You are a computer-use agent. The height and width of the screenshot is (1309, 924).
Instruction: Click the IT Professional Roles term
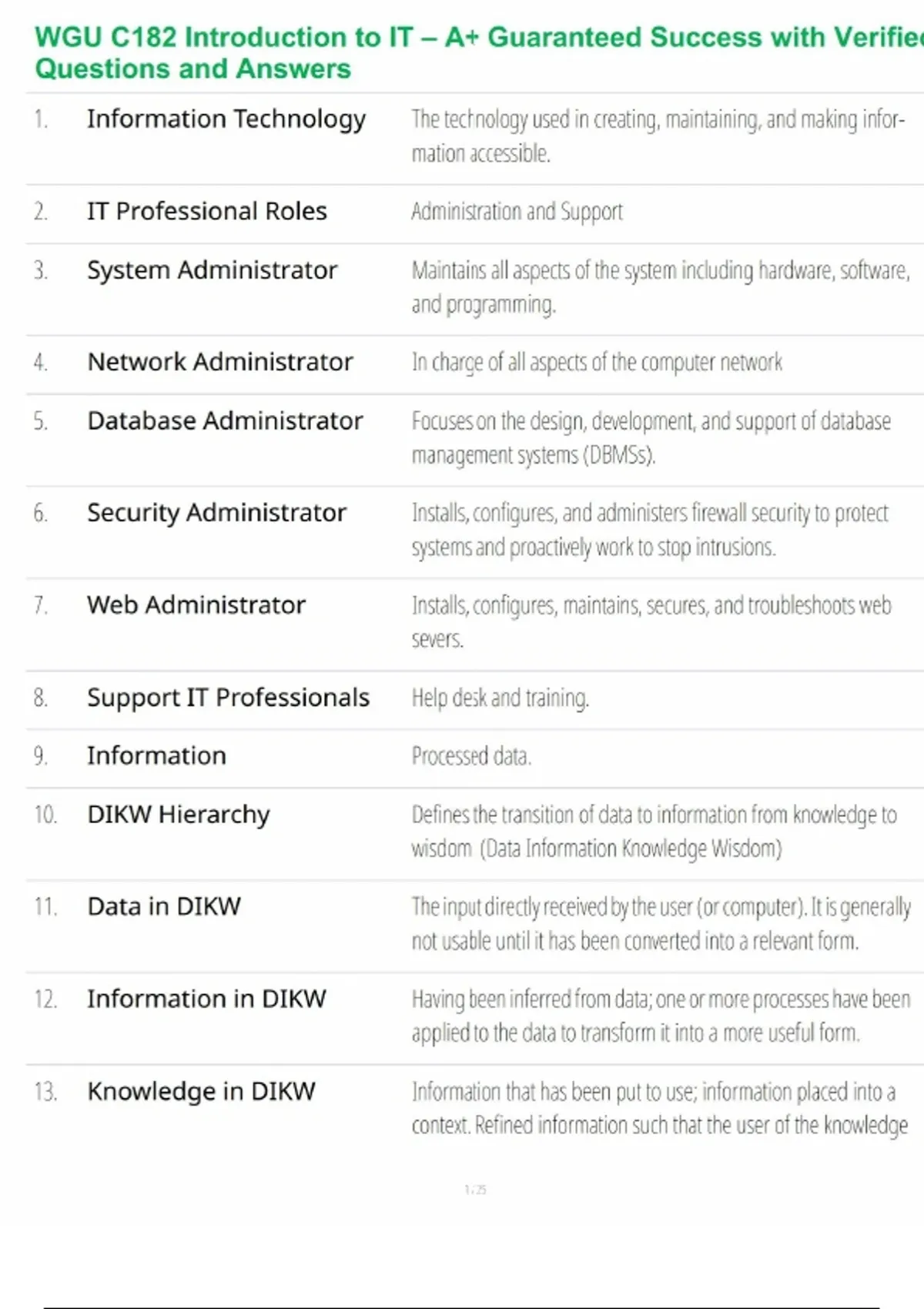pyautogui.click(x=206, y=211)
